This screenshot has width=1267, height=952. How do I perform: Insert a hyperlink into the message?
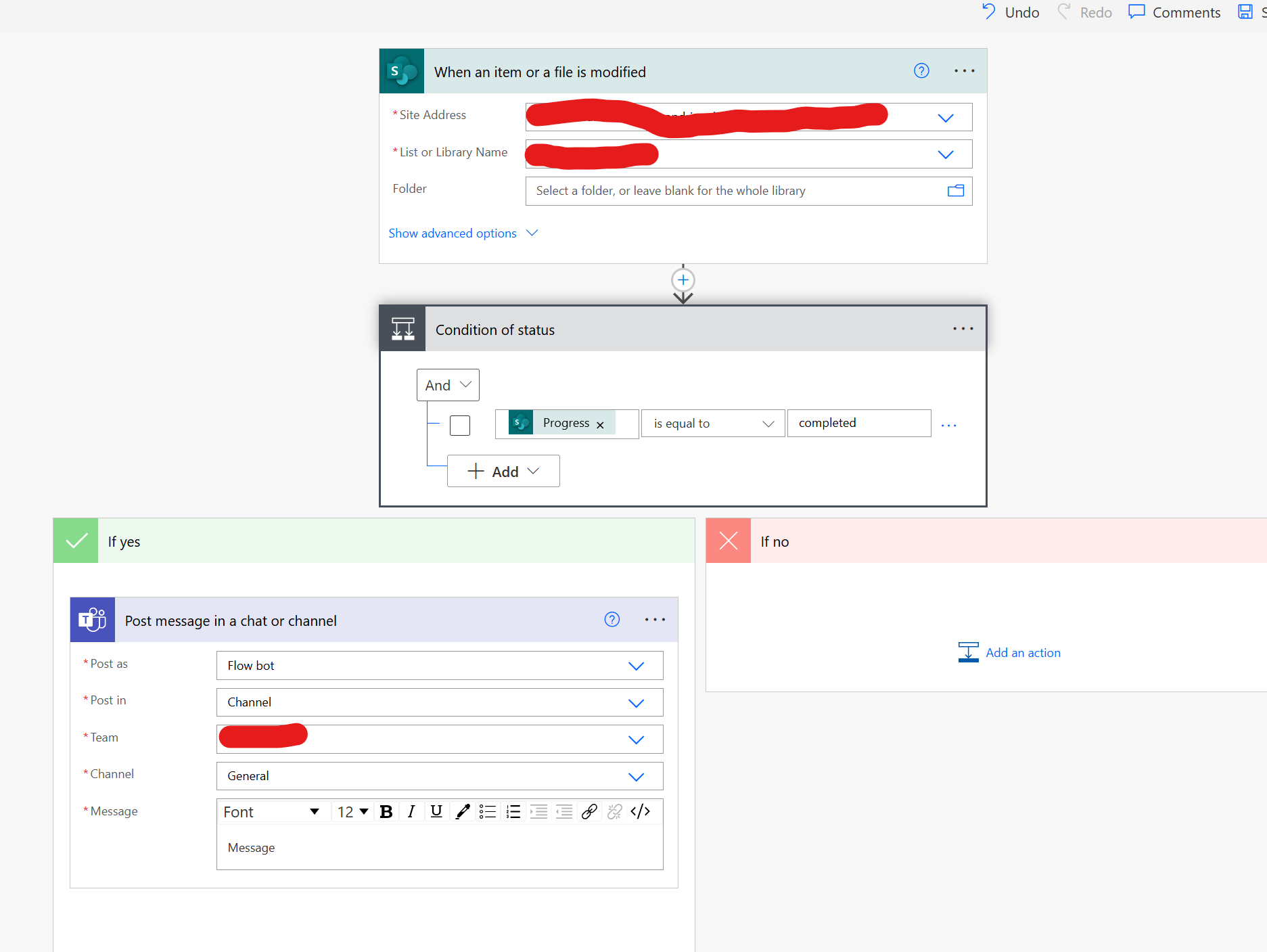point(589,811)
